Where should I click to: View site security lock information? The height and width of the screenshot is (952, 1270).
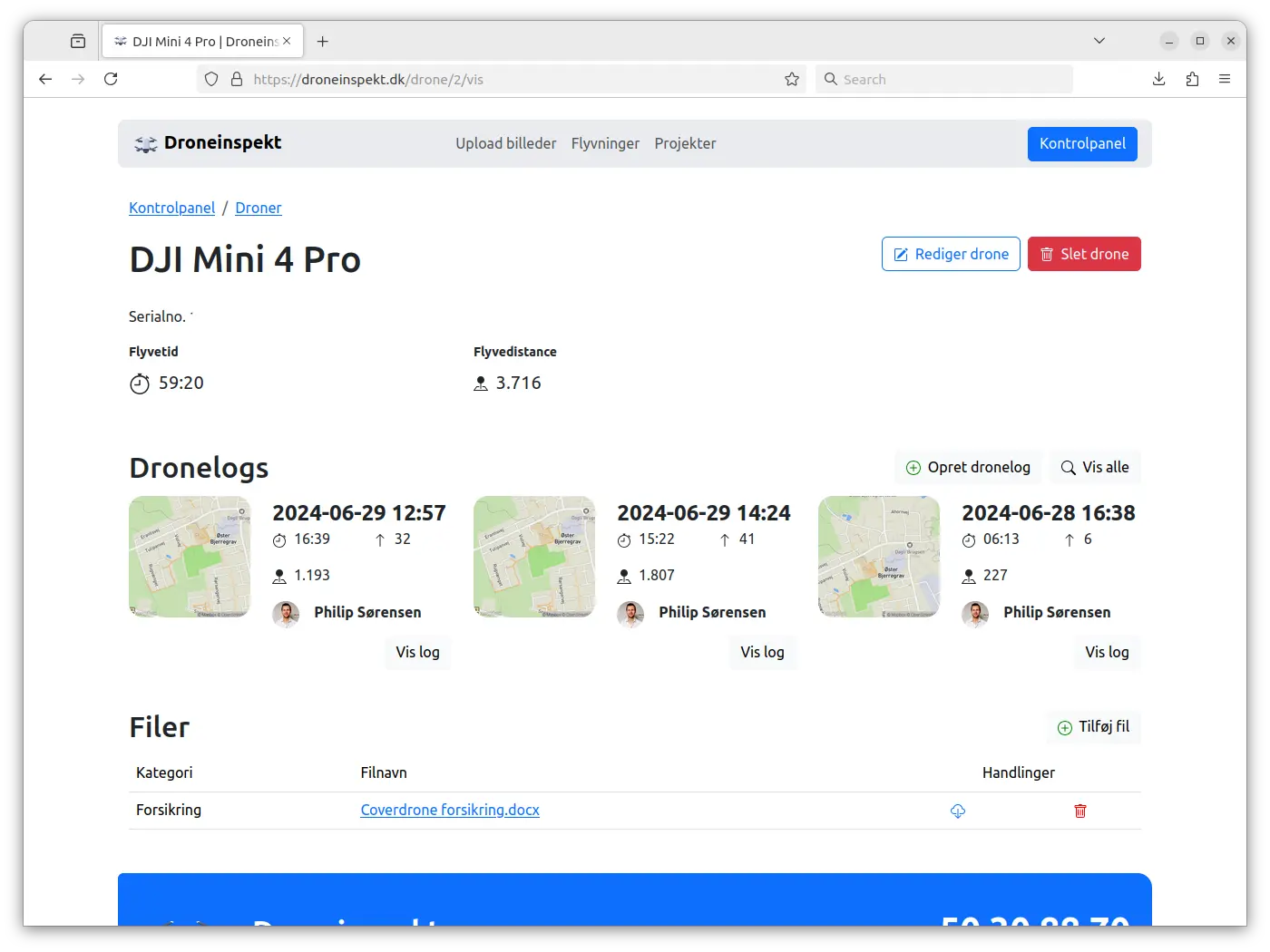pyautogui.click(x=237, y=79)
